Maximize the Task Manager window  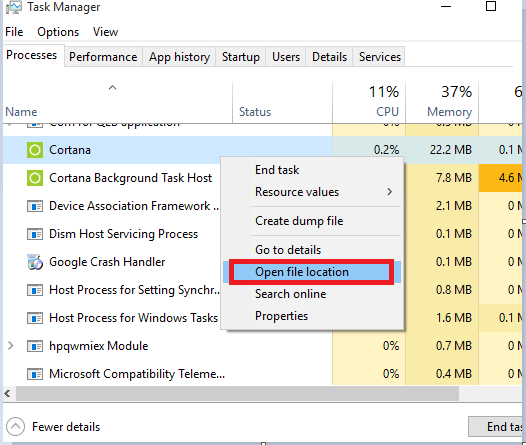pyautogui.click(x=491, y=6)
